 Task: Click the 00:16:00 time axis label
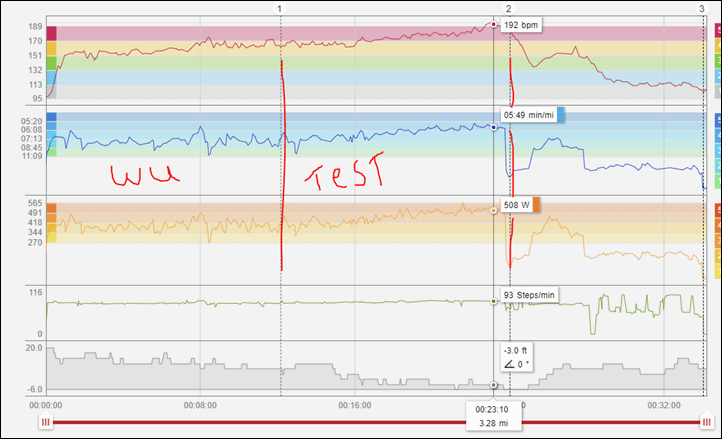click(355, 405)
